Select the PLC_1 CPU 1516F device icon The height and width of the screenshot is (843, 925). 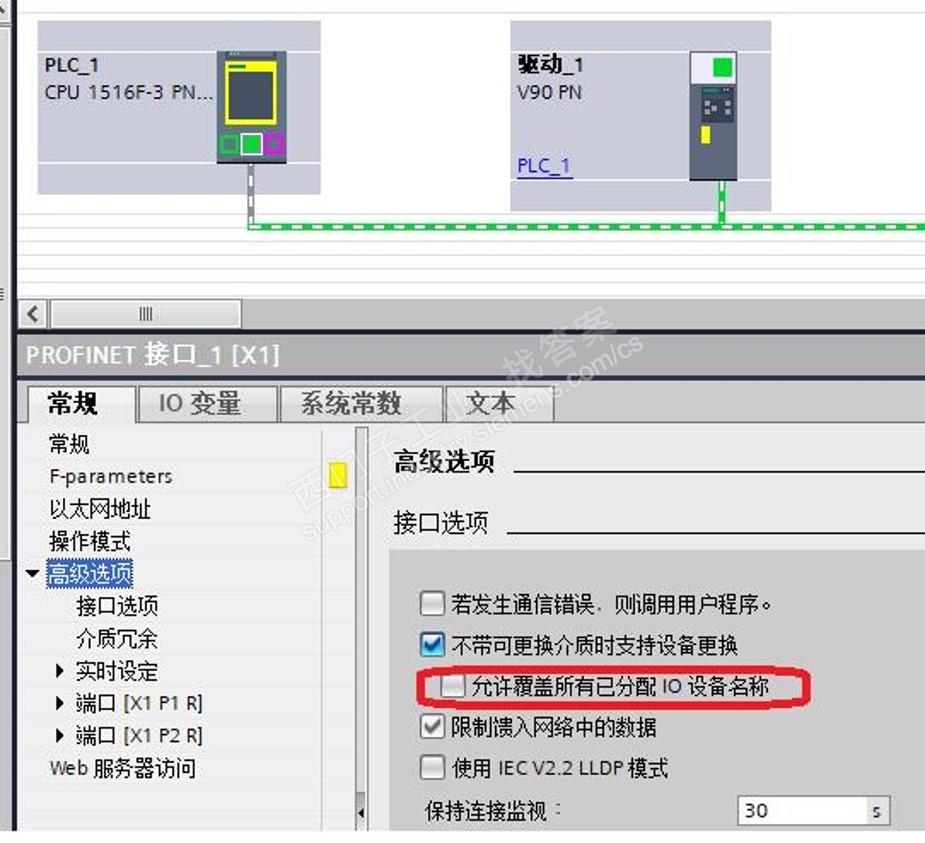point(251,107)
